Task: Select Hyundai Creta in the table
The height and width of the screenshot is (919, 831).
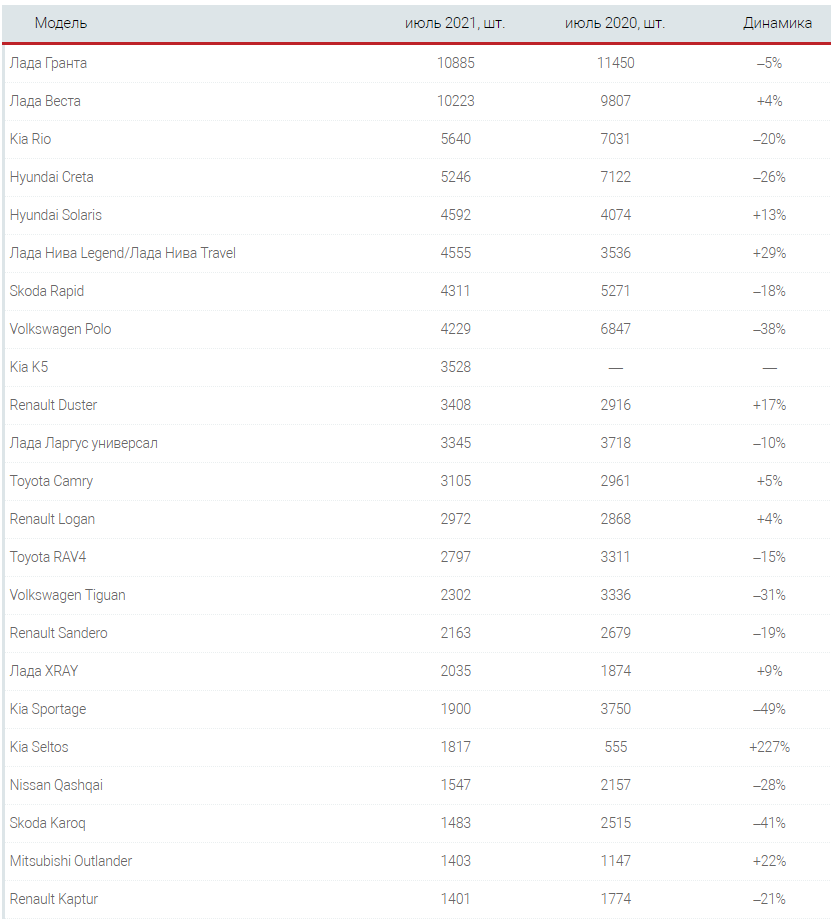Action: click(x=51, y=177)
